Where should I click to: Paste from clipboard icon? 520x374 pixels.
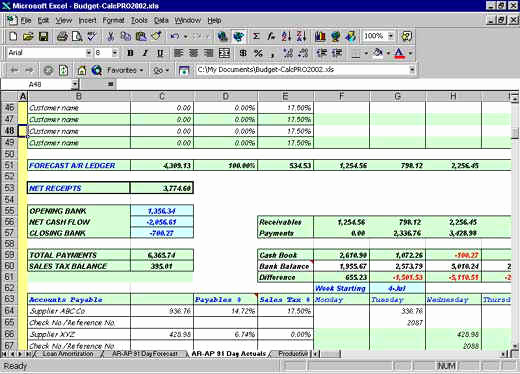[141, 36]
